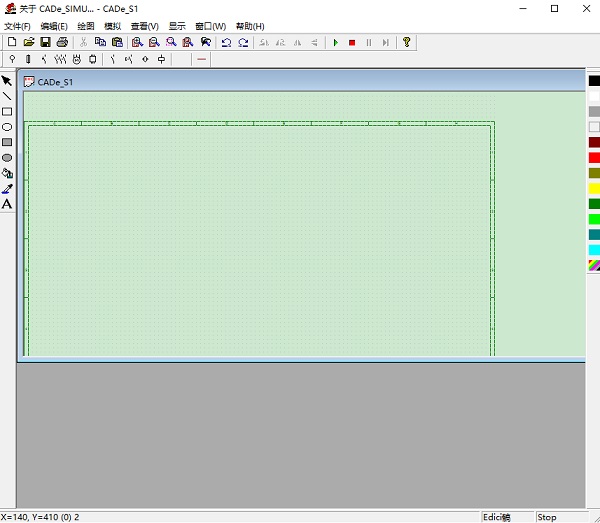The image size is (600, 523).
Task: Pick the red color swatch
Action: [x=594, y=158]
